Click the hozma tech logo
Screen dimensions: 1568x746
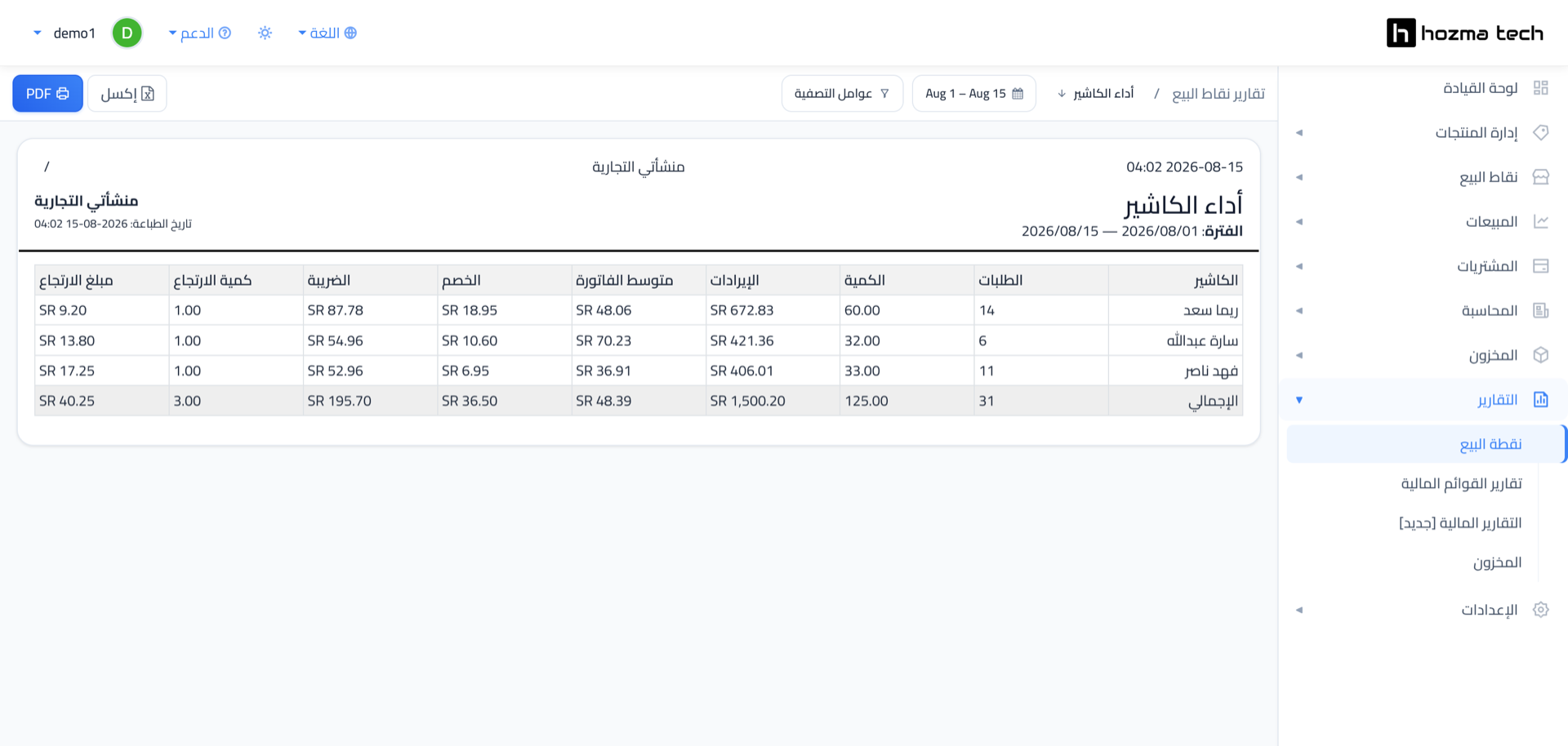(1465, 33)
